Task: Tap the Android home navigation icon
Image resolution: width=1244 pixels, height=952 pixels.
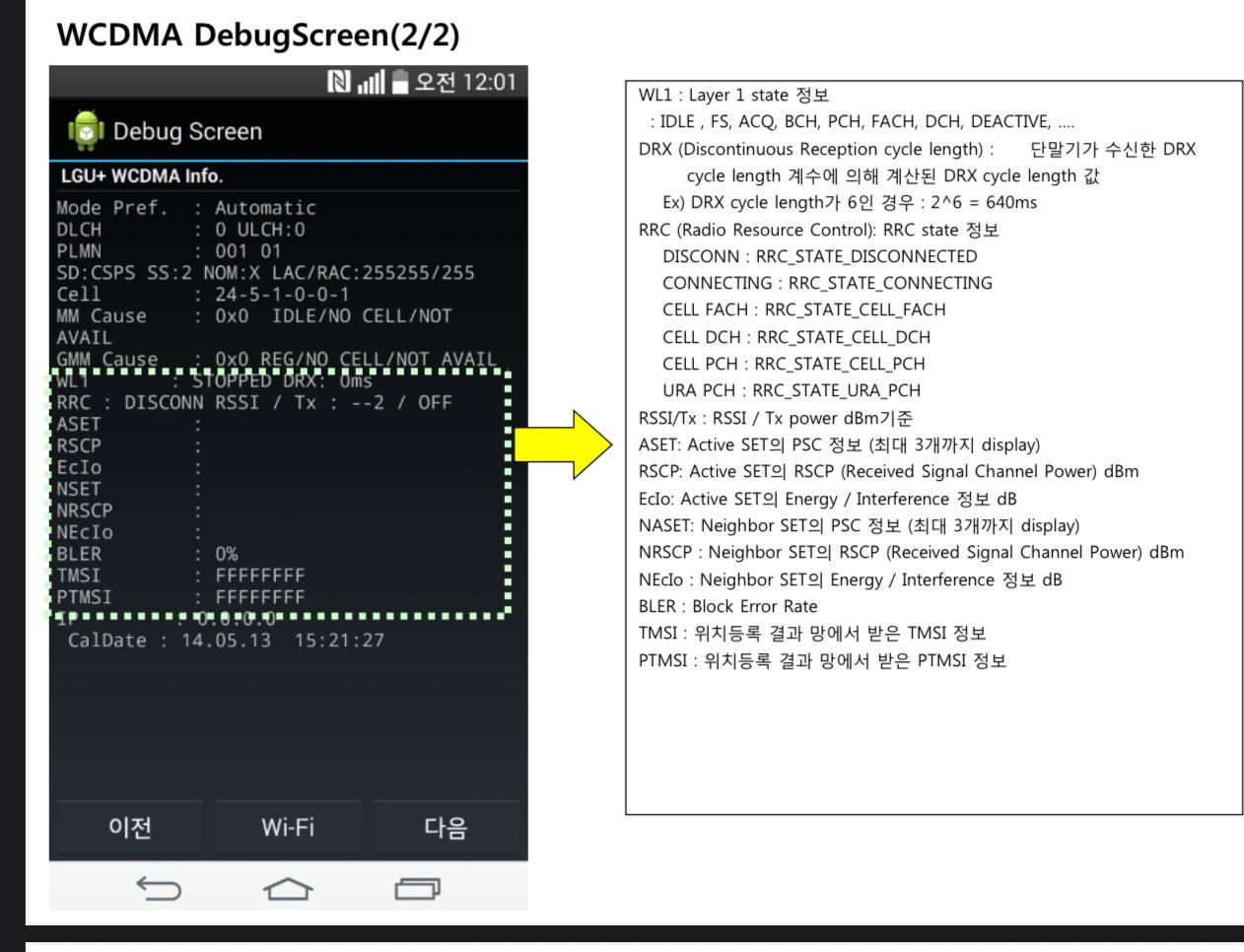Action: pyautogui.click(x=288, y=889)
